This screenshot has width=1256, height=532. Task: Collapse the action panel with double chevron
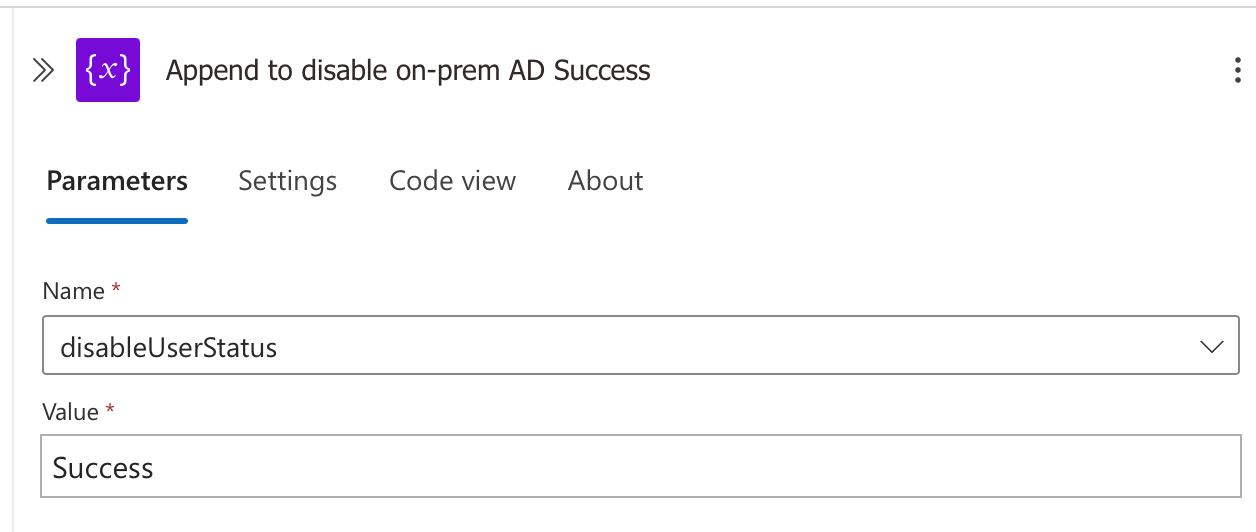(43, 70)
